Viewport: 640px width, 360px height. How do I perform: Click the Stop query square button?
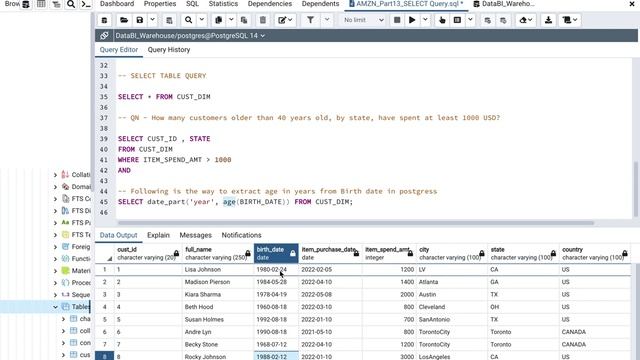[397, 20]
